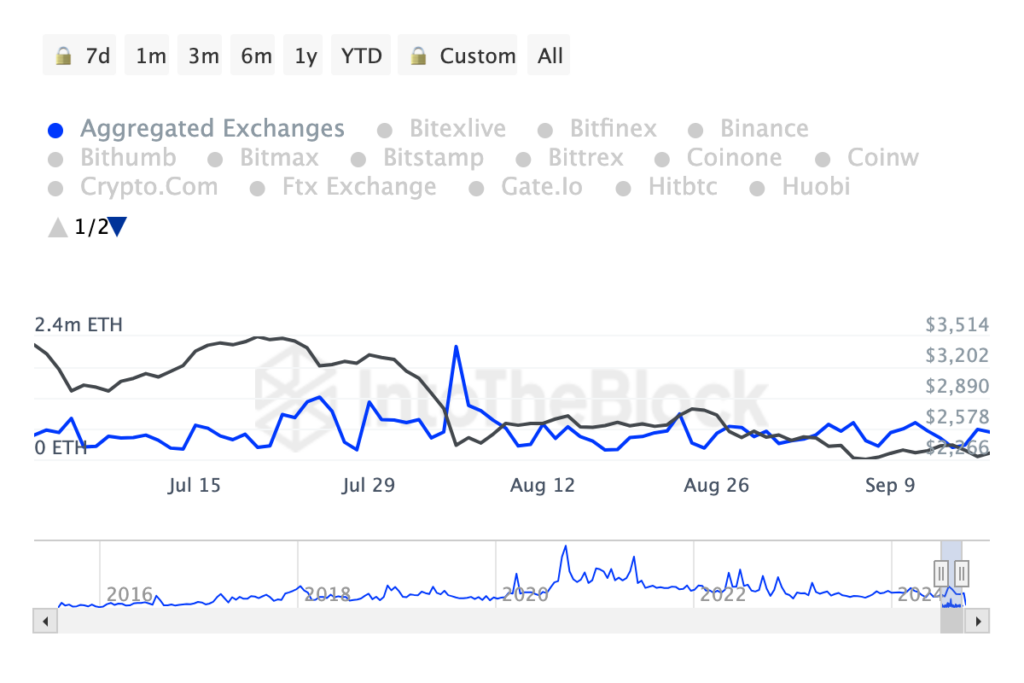Click the $2,578 price axis label
Screen dimensions: 1024x683
tap(957, 417)
